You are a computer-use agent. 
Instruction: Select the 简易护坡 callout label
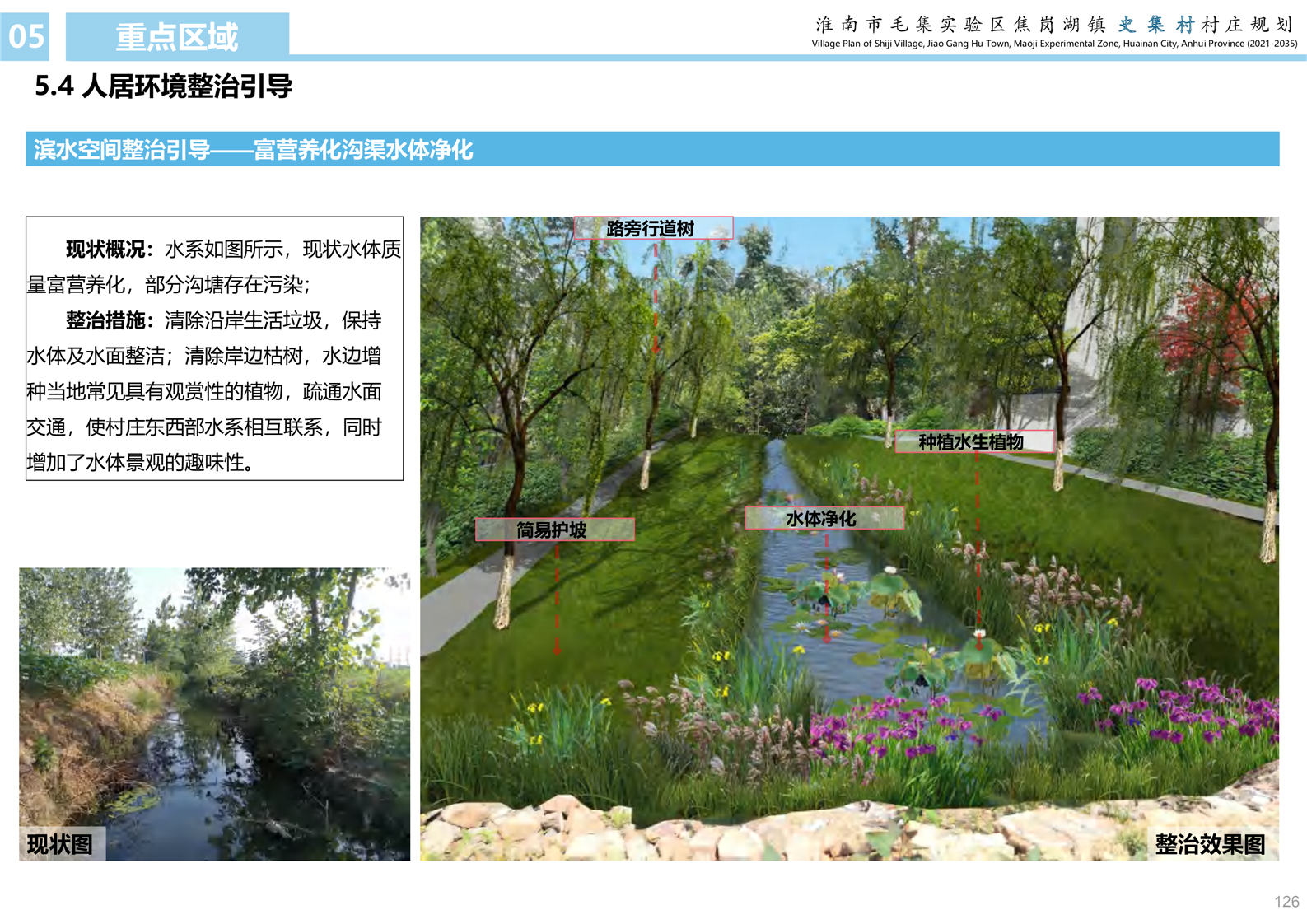click(x=554, y=530)
